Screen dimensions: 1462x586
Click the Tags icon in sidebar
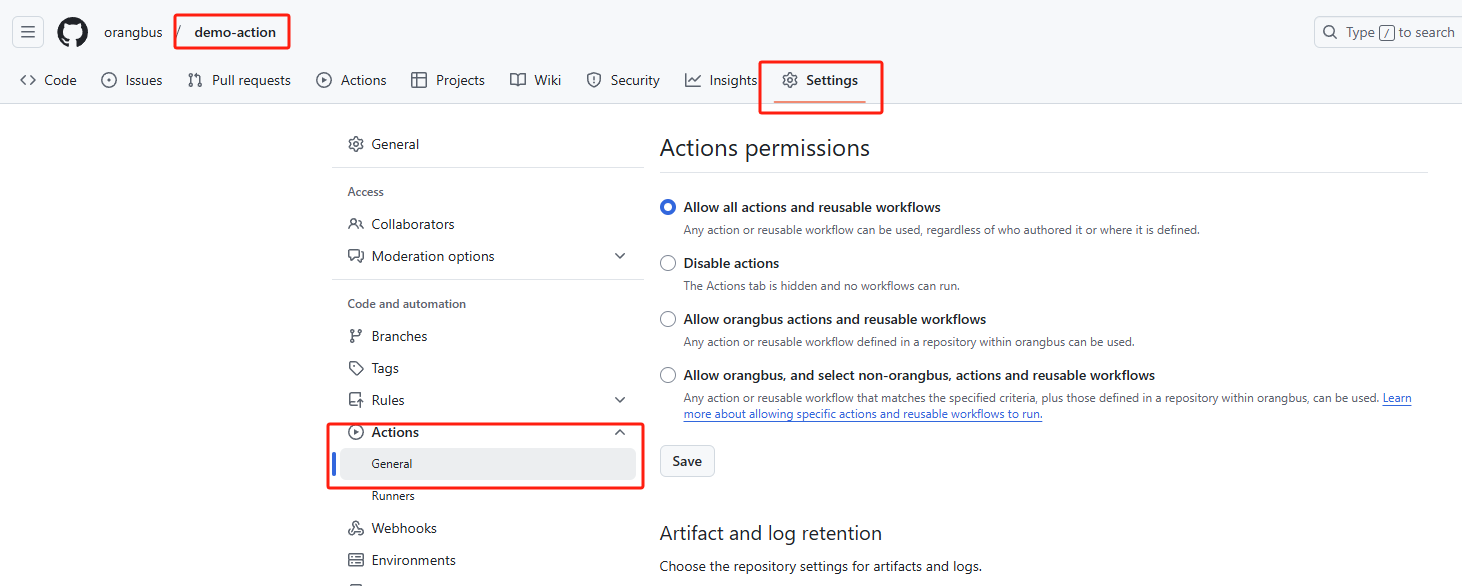pyautogui.click(x=356, y=368)
